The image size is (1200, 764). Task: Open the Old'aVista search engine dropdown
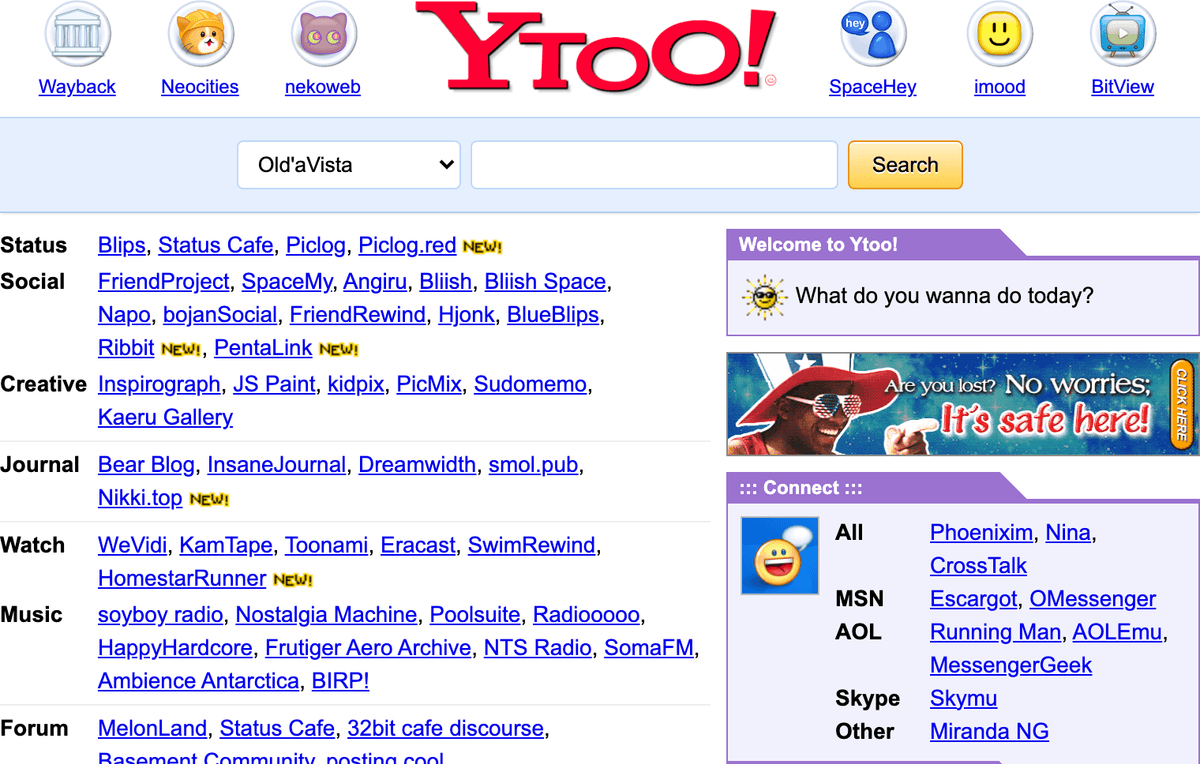pos(348,165)
